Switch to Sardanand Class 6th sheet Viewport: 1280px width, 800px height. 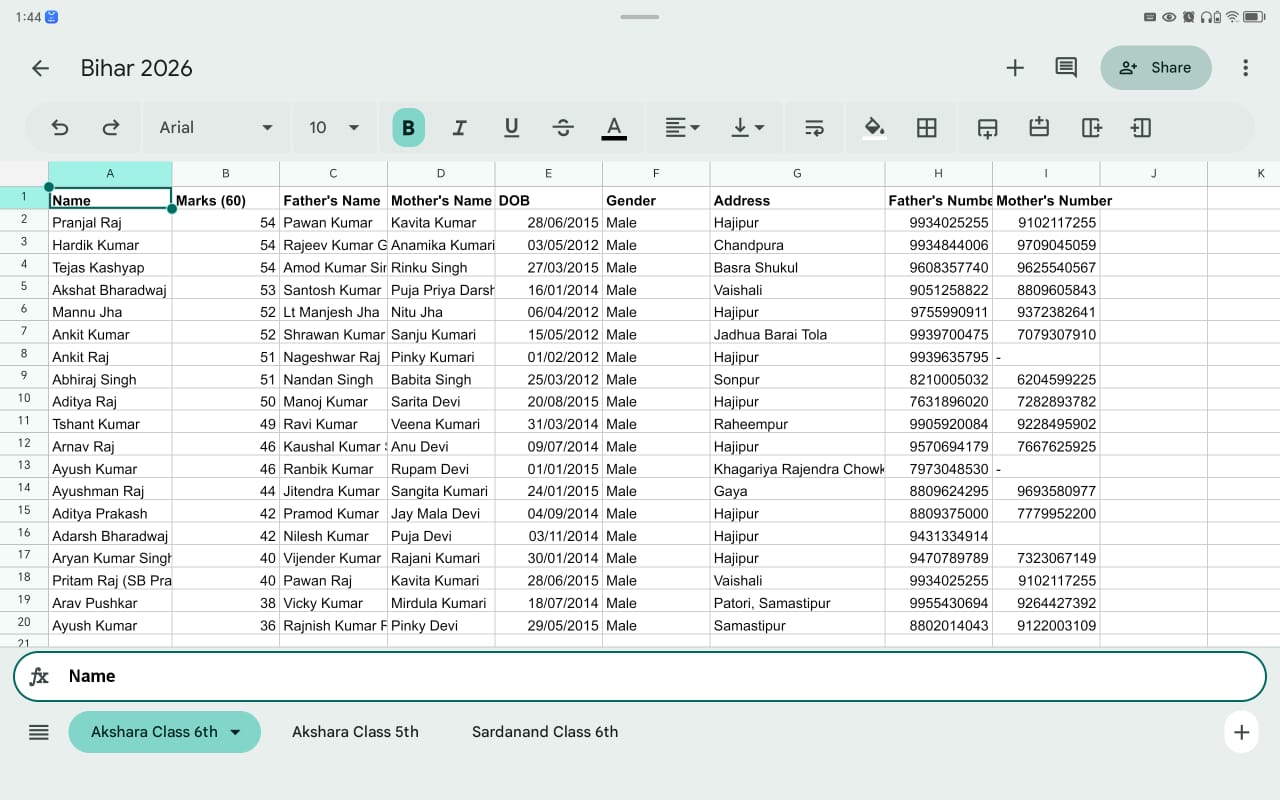[x=545, y=732]
